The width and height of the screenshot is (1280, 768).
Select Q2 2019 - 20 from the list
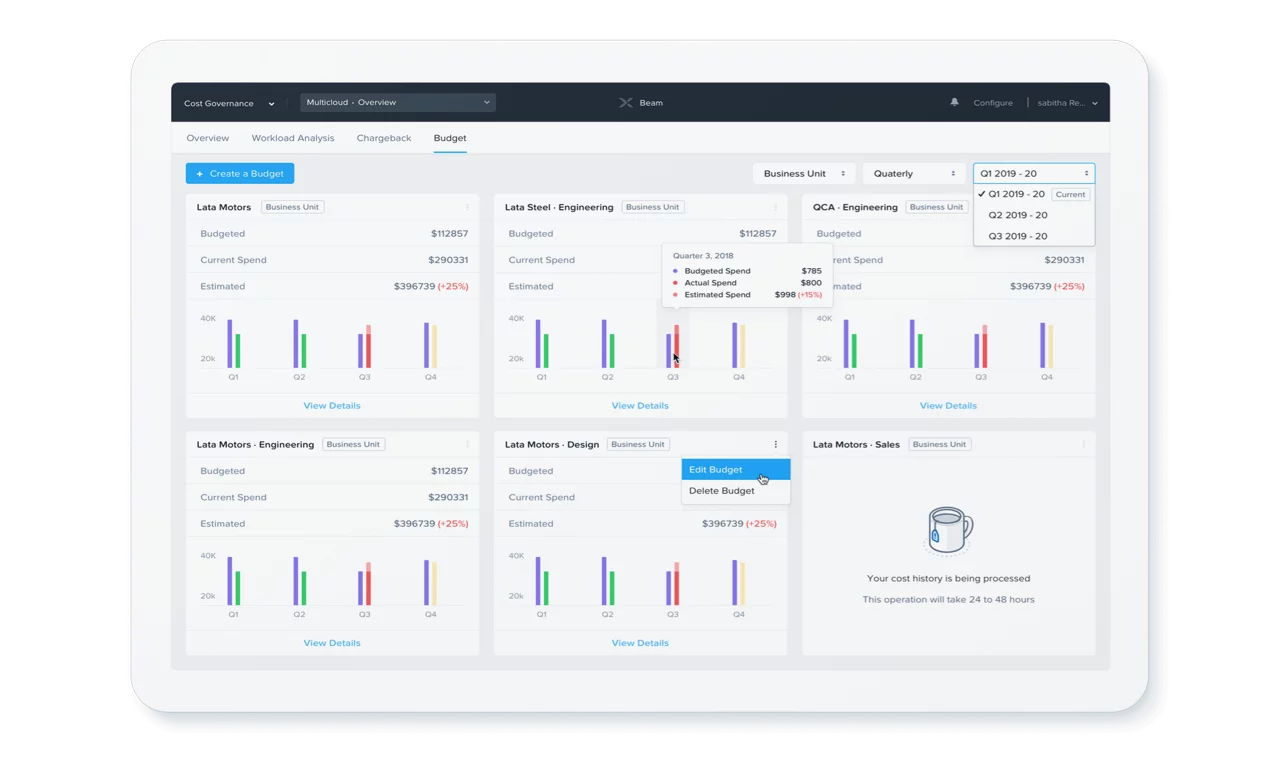coord(1016,215)
